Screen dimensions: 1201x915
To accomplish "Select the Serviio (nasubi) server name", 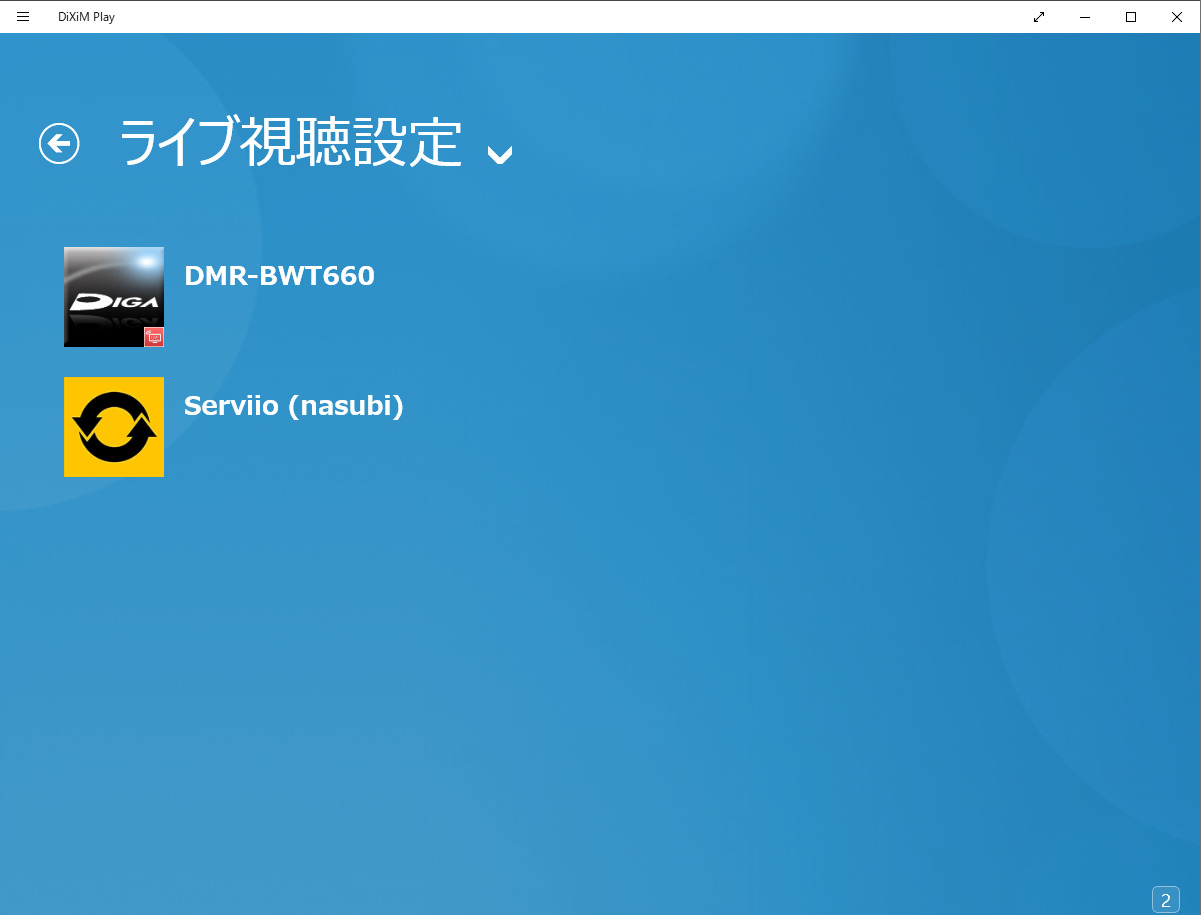I will (x=293, y=406).
